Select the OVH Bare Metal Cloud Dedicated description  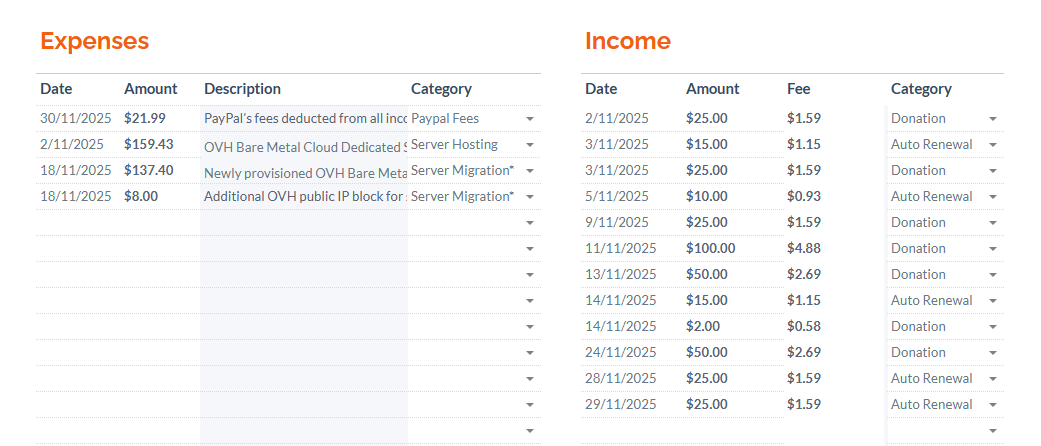304,146
